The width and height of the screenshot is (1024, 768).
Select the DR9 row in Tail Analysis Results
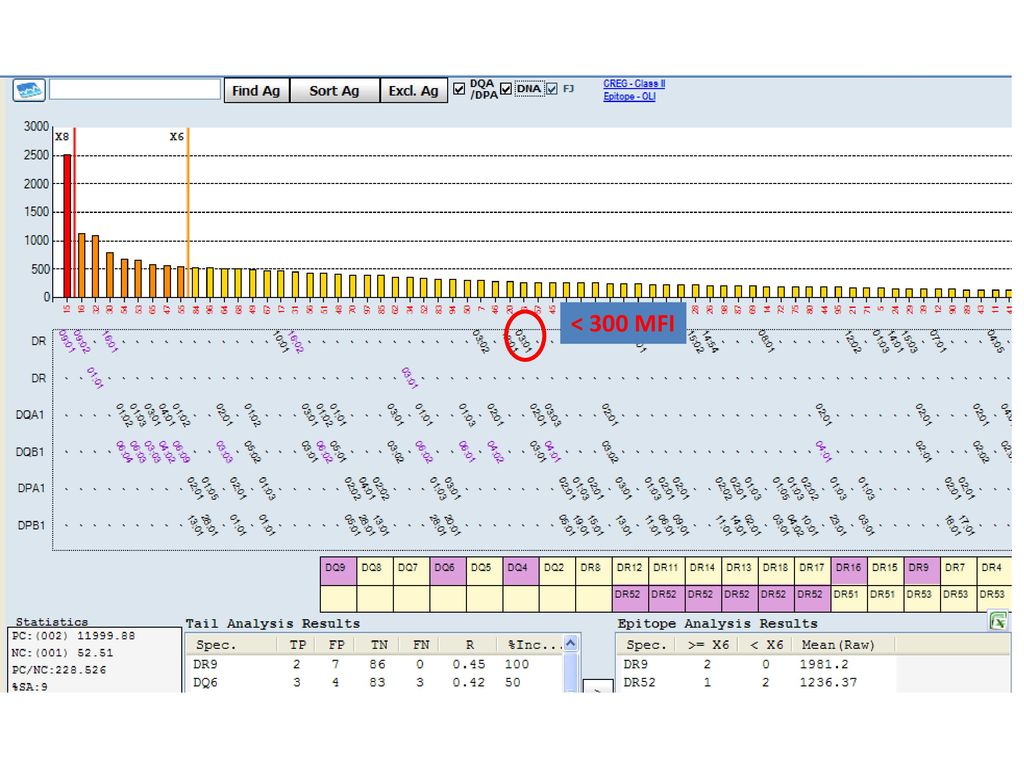pyautogui.click(x=375, y=664)
